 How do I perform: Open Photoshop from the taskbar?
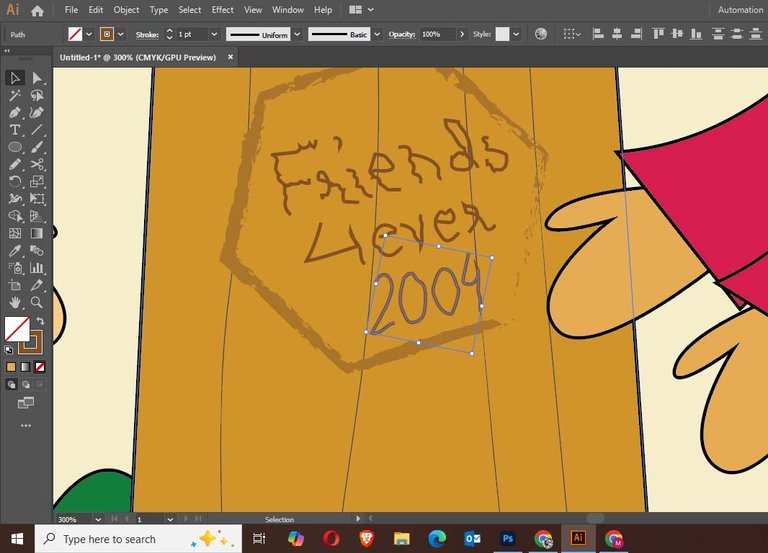(x=507, y=539)
